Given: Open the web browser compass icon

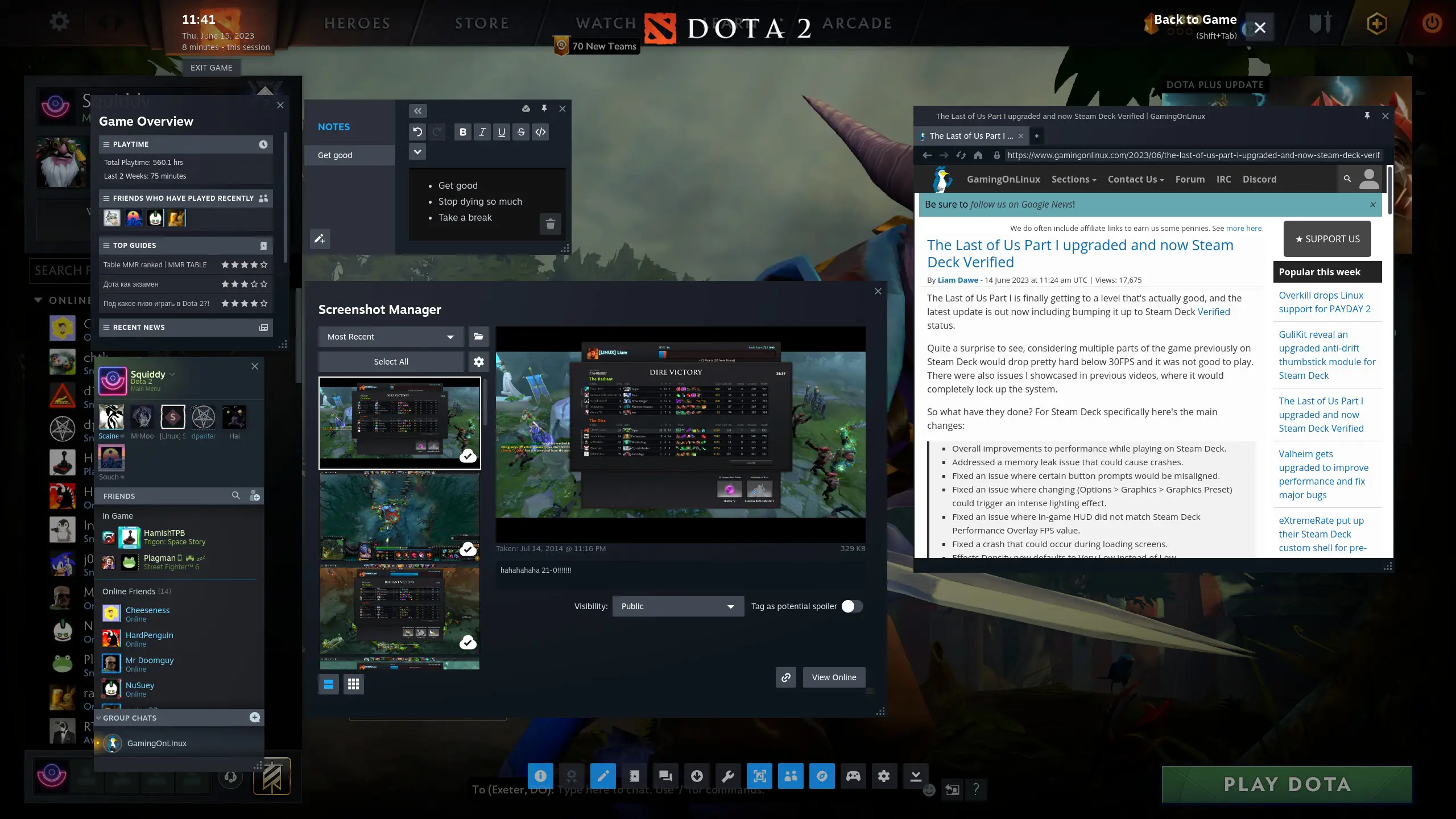Looking at the screenshot, I should coord(822,776).
